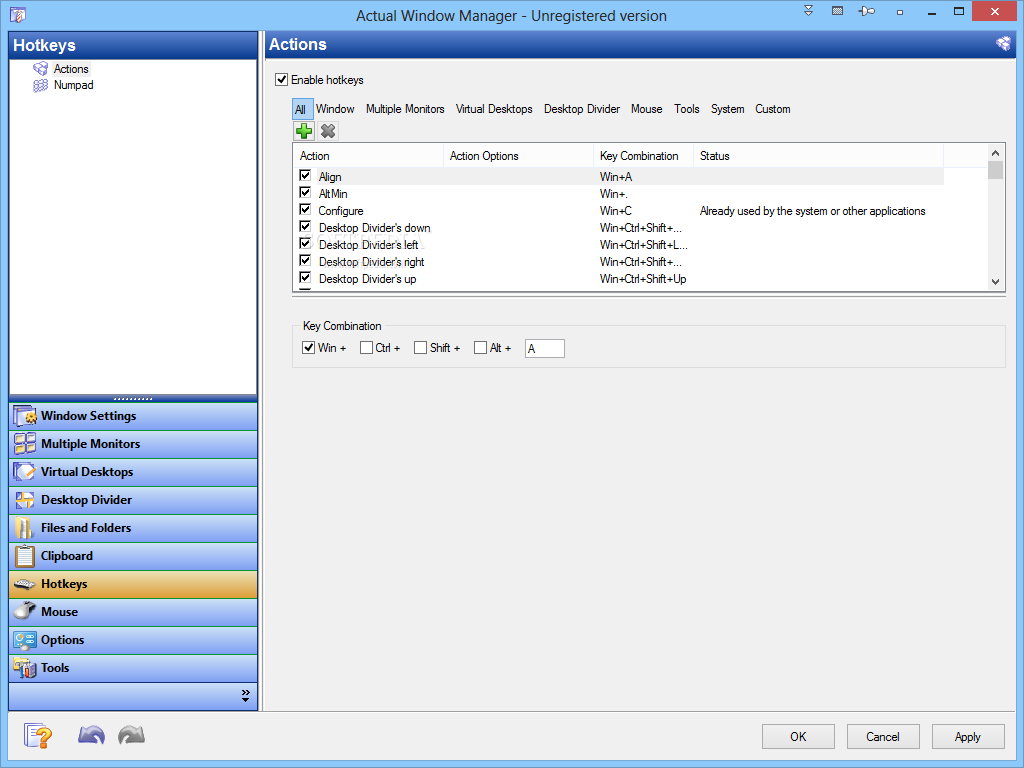The width and height of the screenshot is (1024, 768).
Task: Click the Multiple Monitors panel icon
Action: [x=25, y=444]
